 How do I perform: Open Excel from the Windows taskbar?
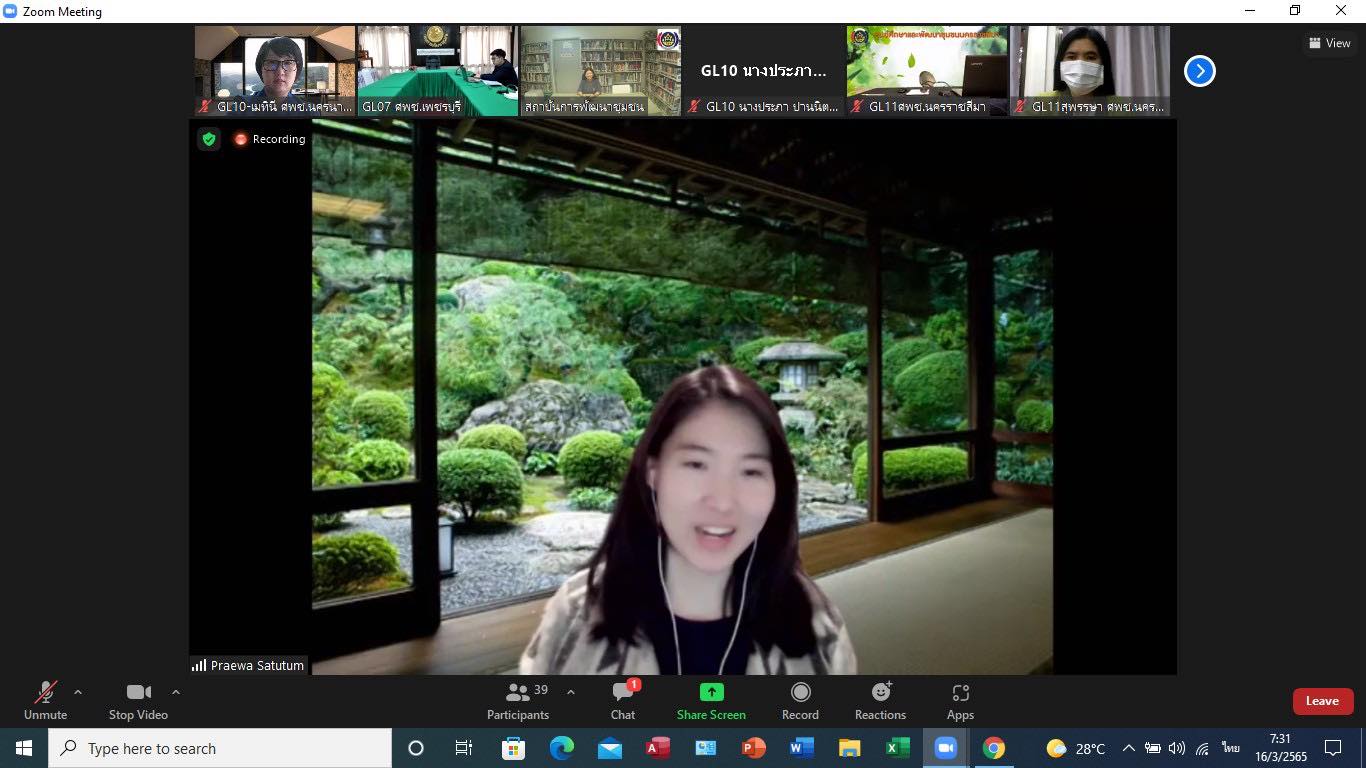point(897,748)
